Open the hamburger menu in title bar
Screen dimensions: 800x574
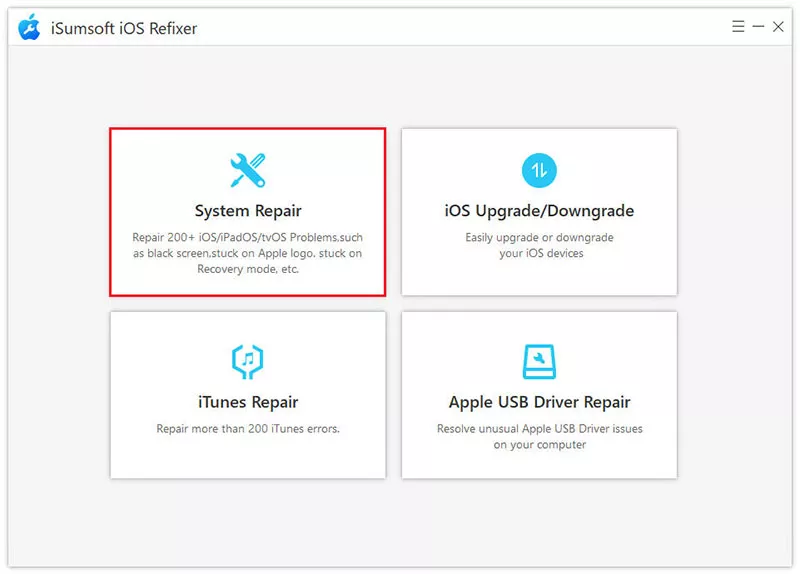[x=738, y=27]
